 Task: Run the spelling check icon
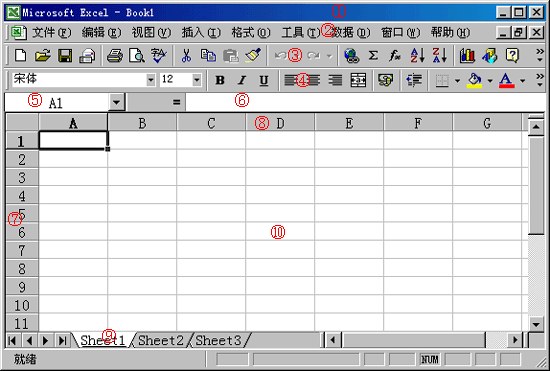click(159, 55)
